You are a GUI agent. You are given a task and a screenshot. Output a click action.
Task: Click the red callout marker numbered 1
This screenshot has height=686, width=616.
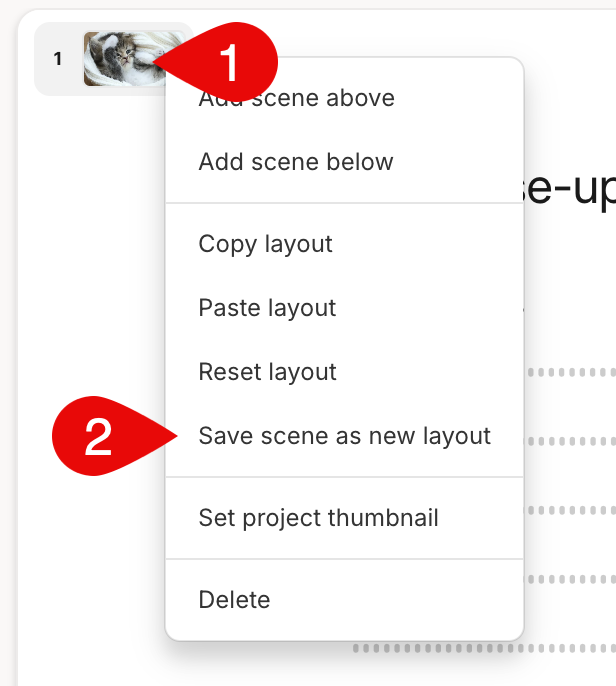click(x=228, y=62)
